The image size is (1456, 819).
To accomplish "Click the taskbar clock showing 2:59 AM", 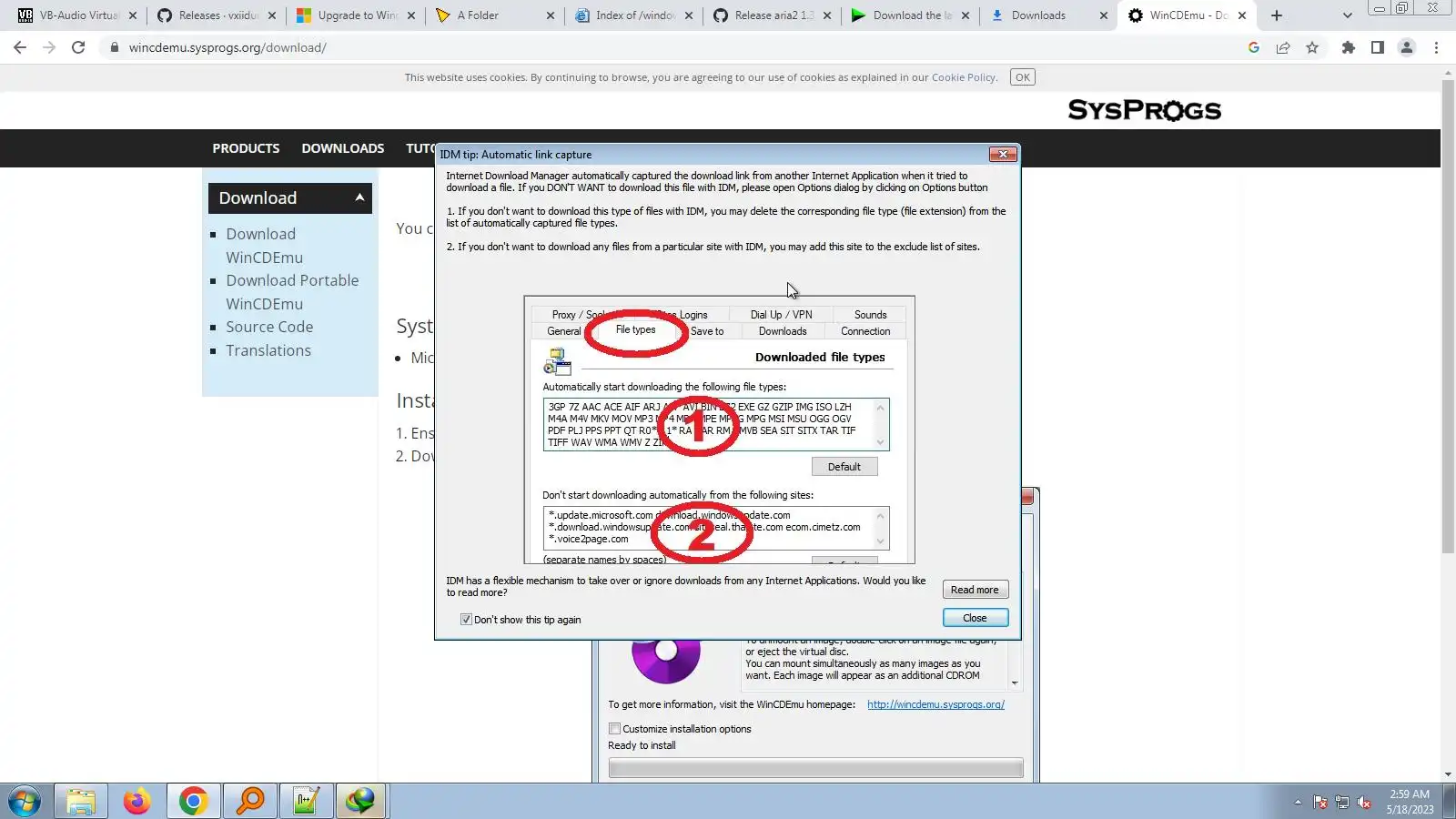I will [x=1410, y=802].
